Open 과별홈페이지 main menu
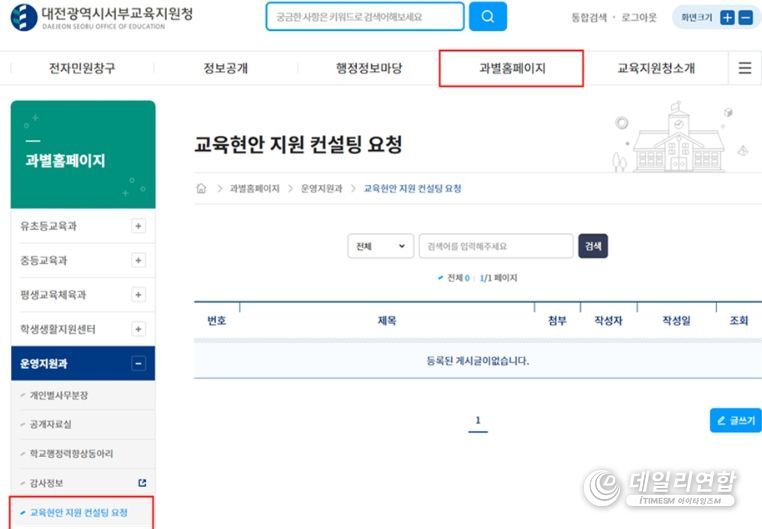 [x=511, y=68]
